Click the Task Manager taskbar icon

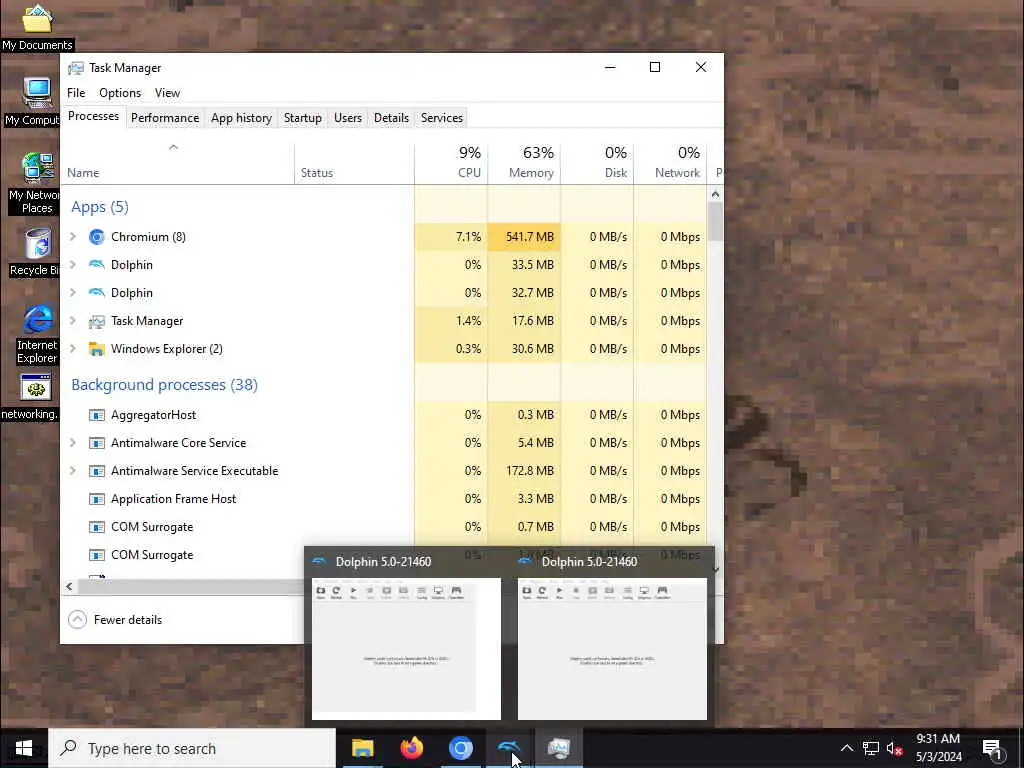(559, 748)
